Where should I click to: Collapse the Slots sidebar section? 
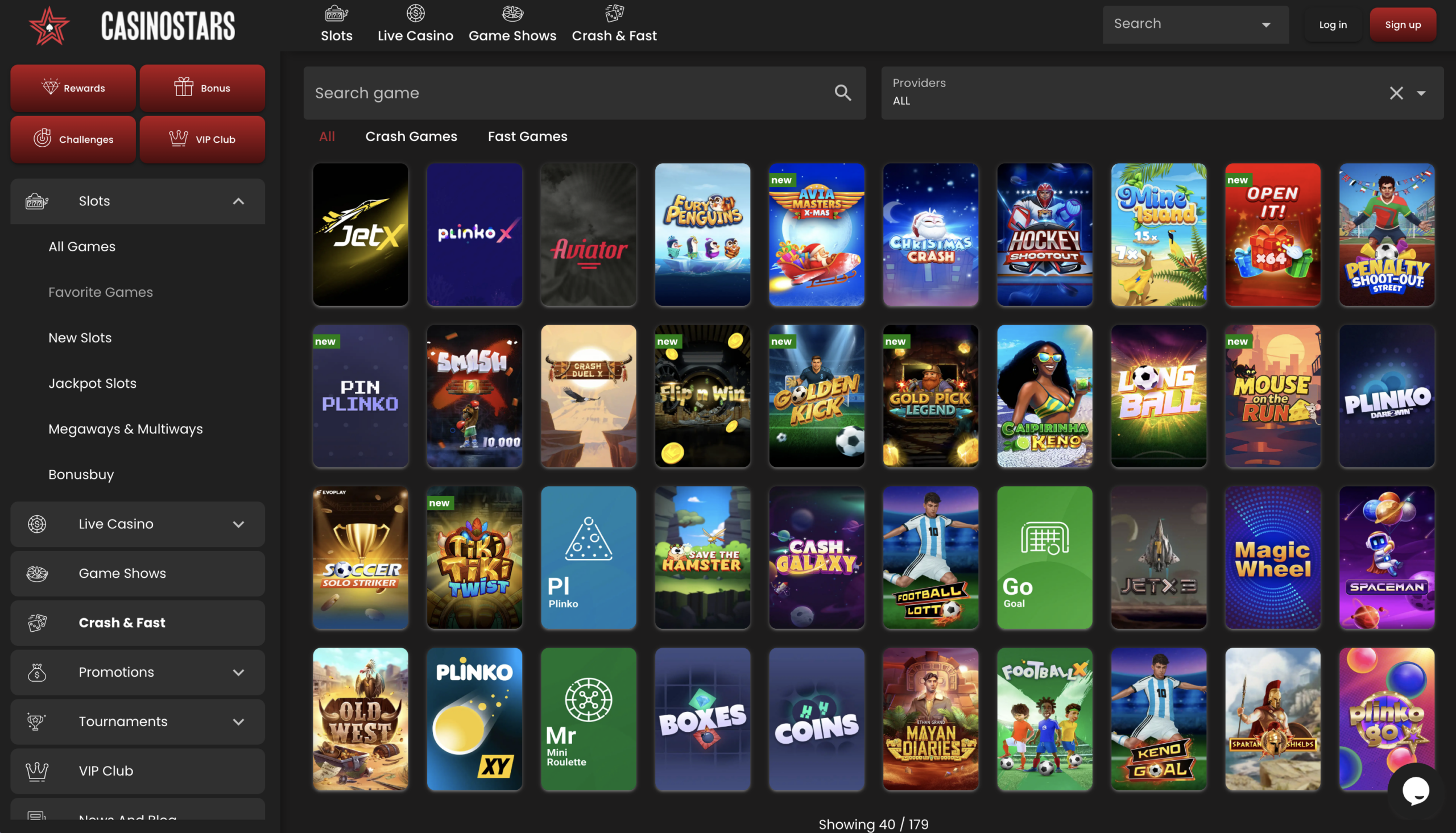[238, 201]
